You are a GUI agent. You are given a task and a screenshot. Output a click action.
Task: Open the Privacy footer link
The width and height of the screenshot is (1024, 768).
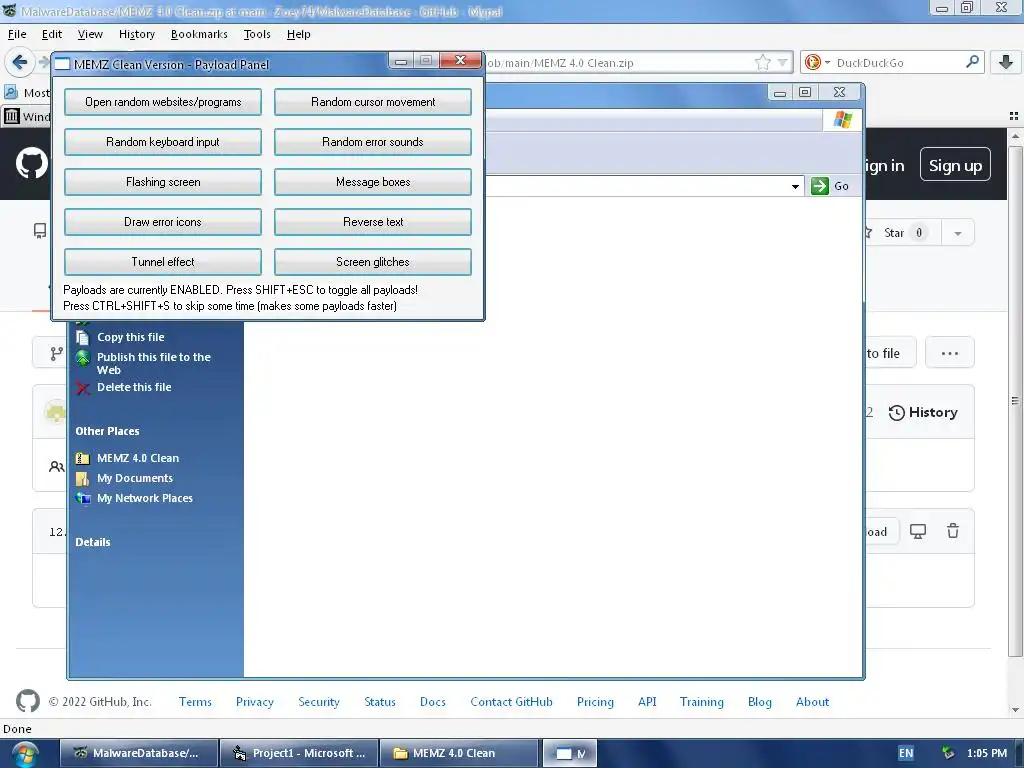coord(255,702)
